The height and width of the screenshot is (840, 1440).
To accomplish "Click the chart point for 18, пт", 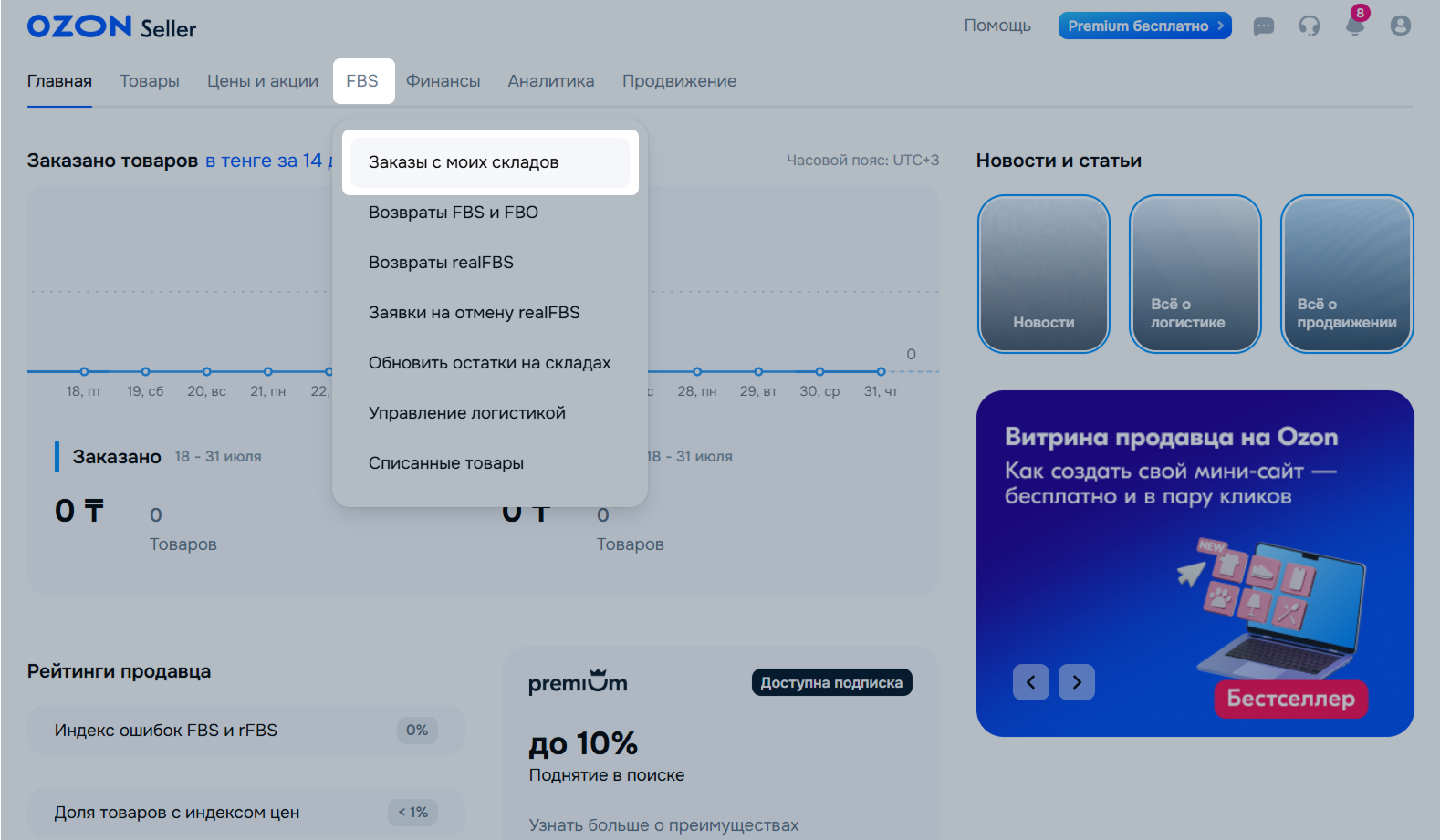I will coord(84,371).
